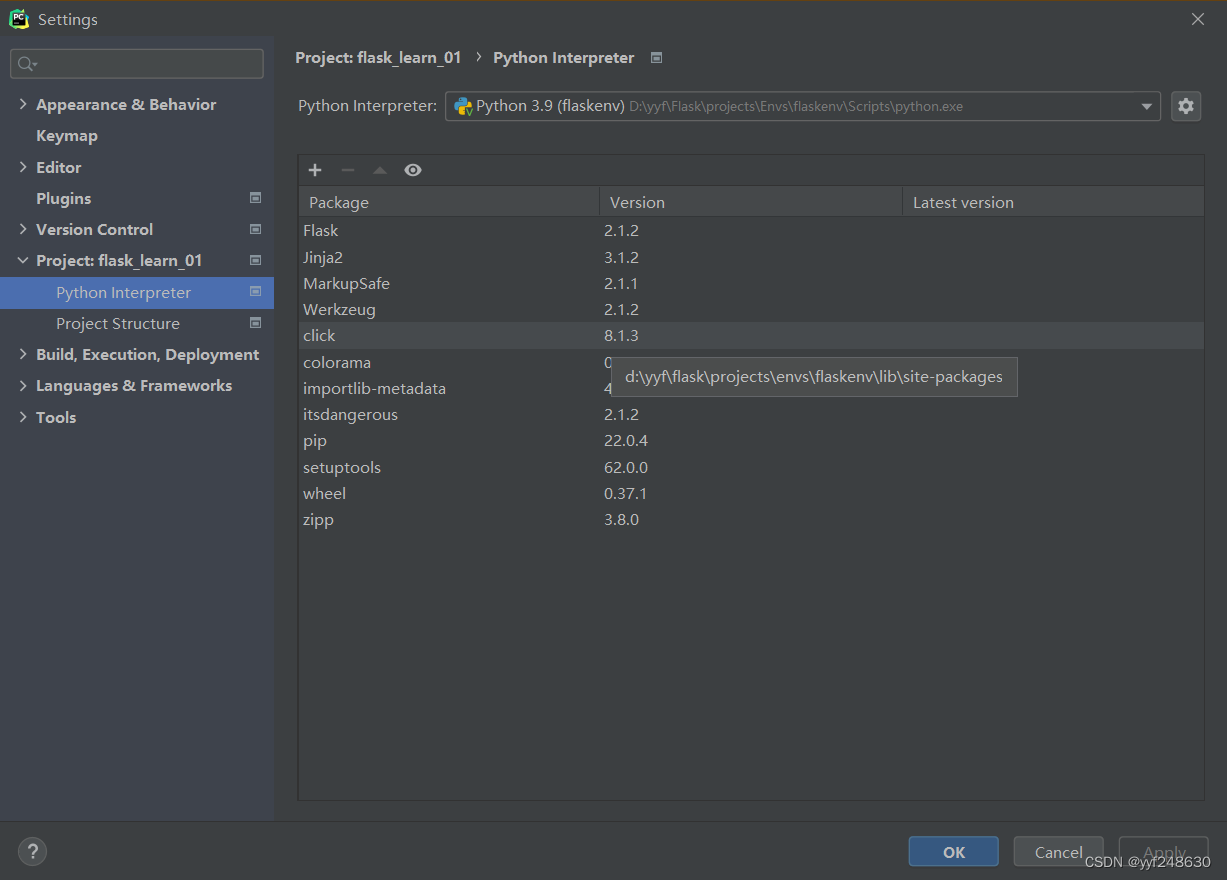
Task: Click the project-level icon next to Version Control
Action: 255,229
